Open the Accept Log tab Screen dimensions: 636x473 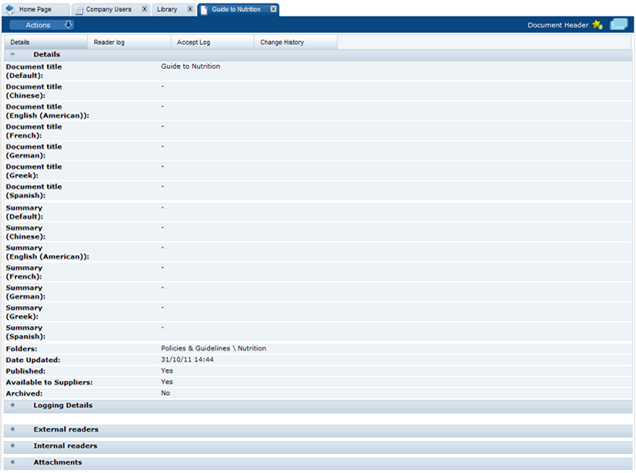point(212,42)
